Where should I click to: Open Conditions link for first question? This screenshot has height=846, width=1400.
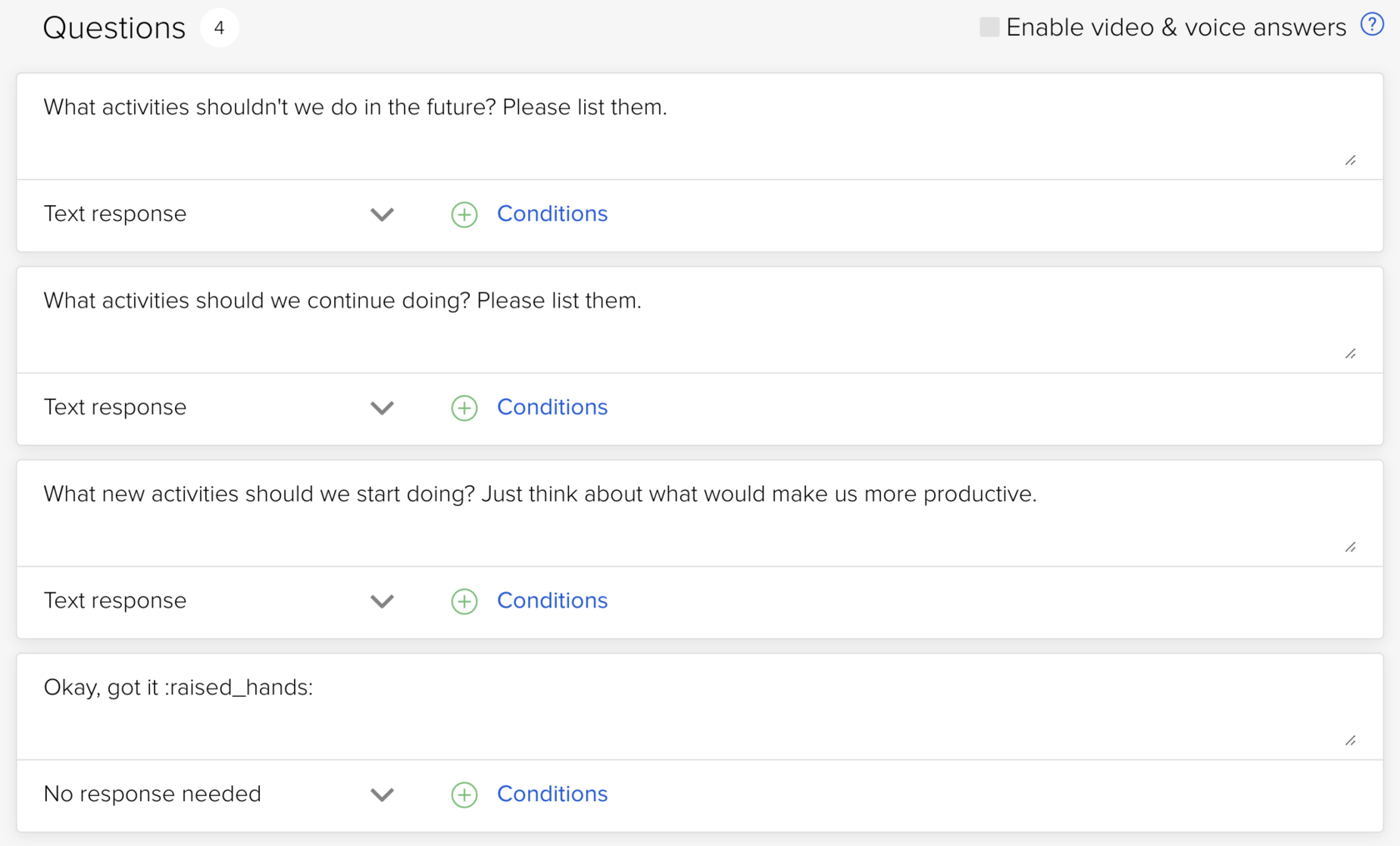point(552,214)
